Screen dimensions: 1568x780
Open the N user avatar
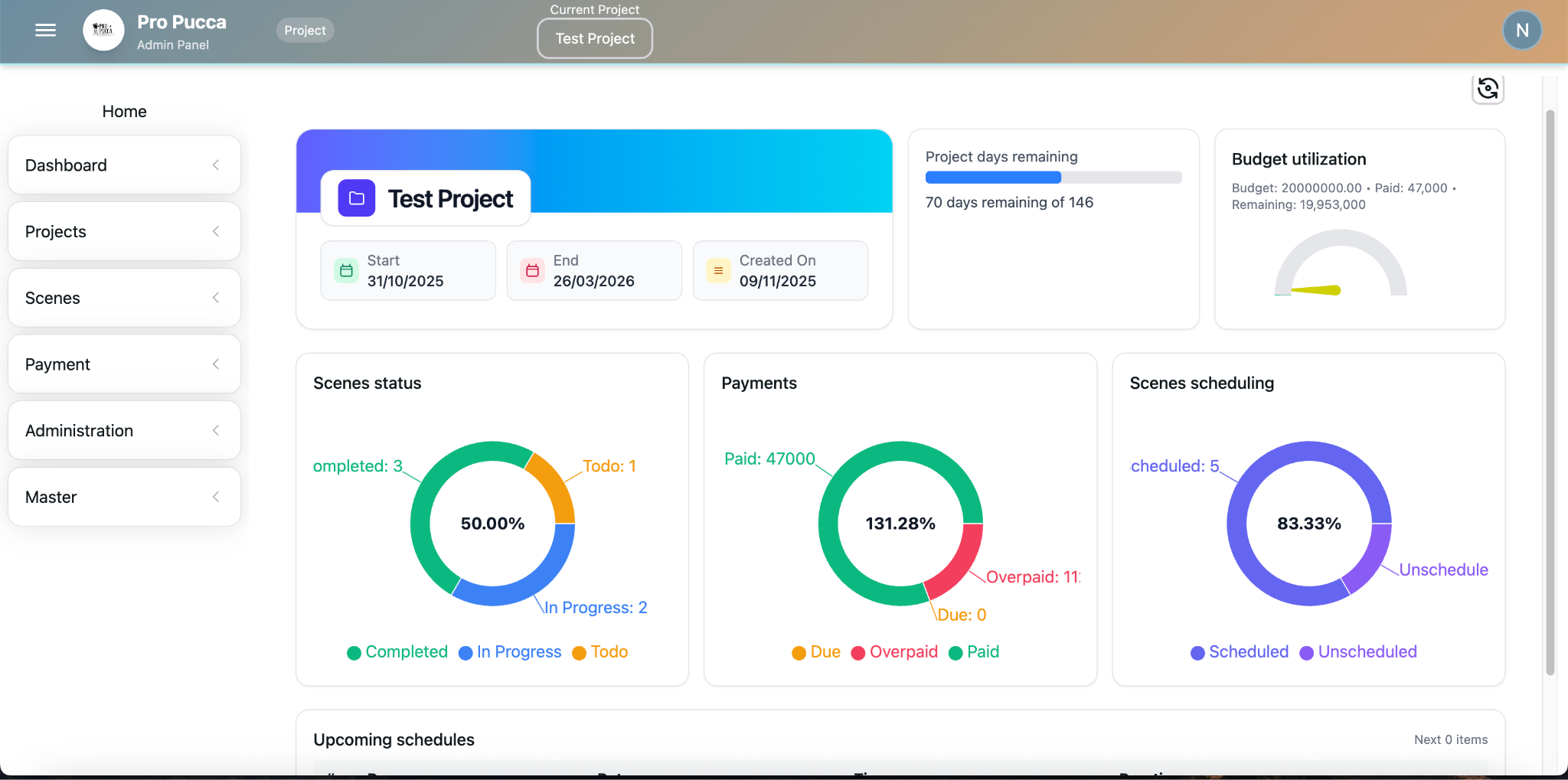(x=1521, y=31)
